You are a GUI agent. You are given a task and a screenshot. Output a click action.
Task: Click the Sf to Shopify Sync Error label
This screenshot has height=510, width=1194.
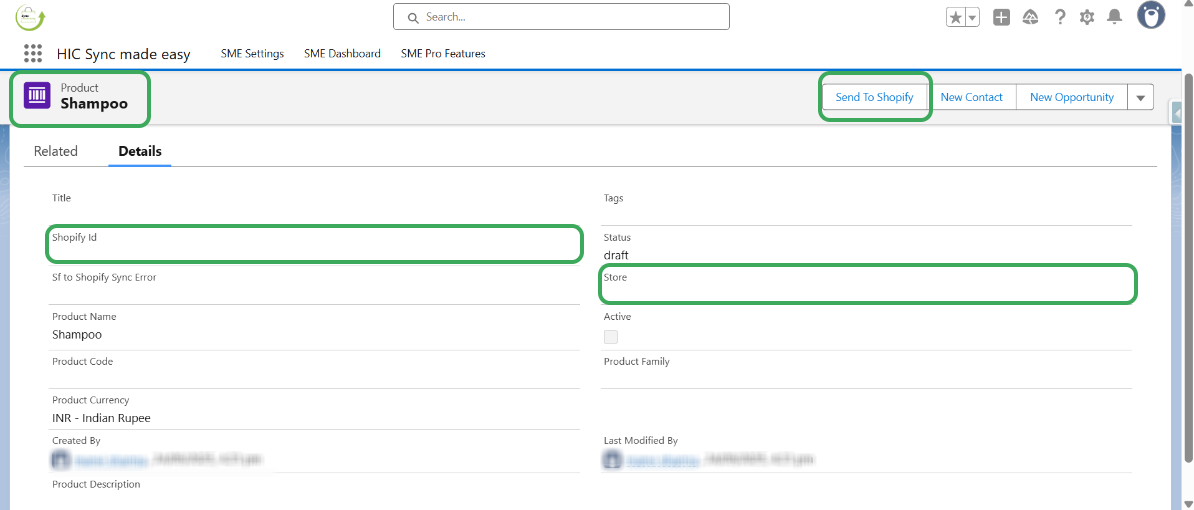104,277
